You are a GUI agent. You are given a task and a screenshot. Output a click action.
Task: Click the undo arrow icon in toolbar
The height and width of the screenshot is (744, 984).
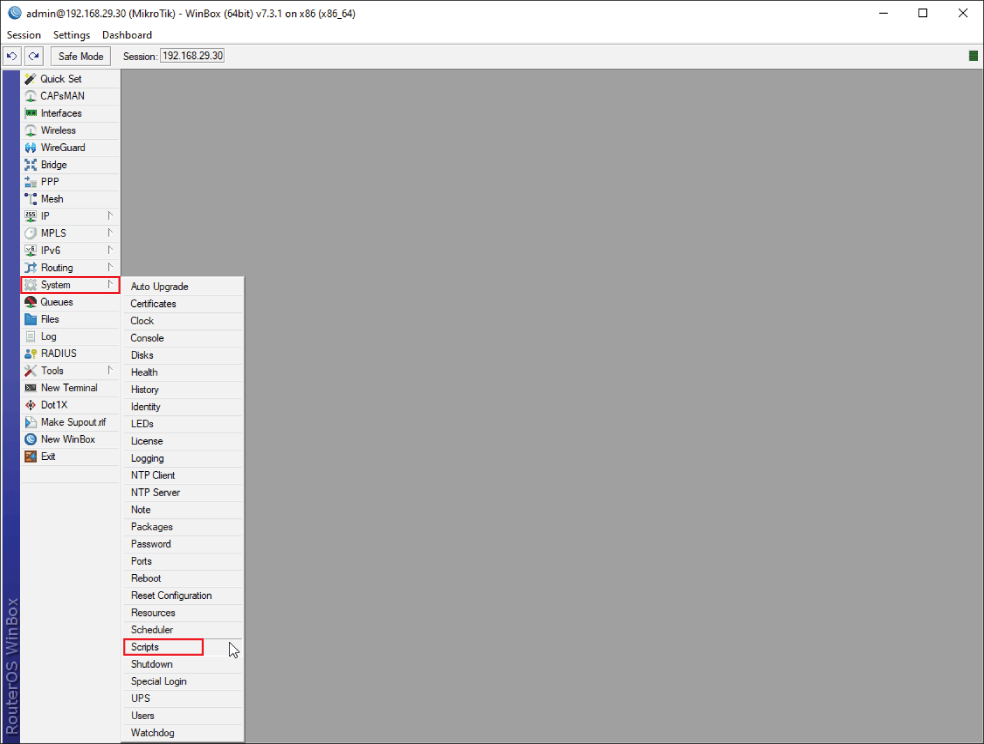[13, 56]
